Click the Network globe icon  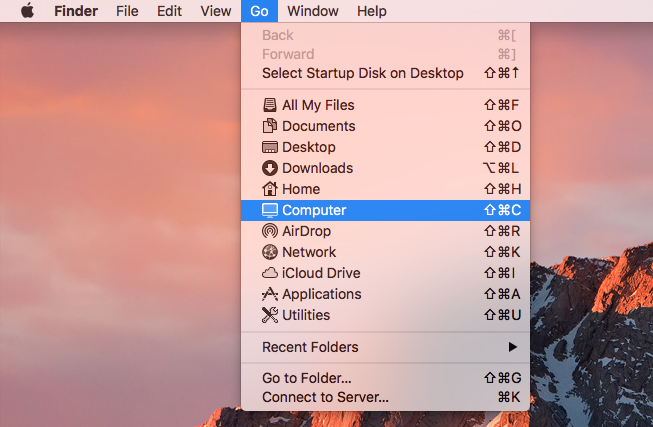[269, 252]
